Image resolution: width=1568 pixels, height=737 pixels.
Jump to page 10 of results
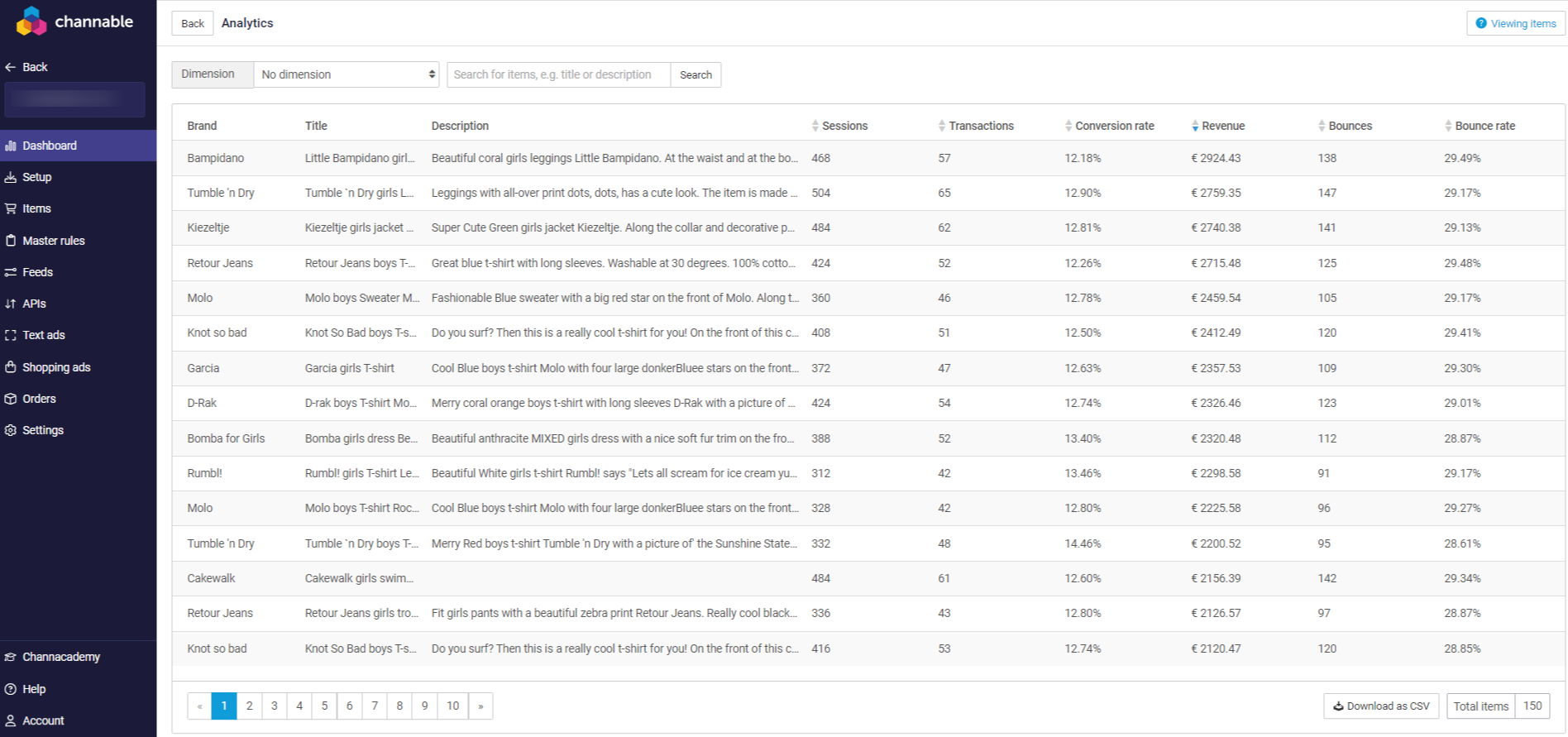452,706
